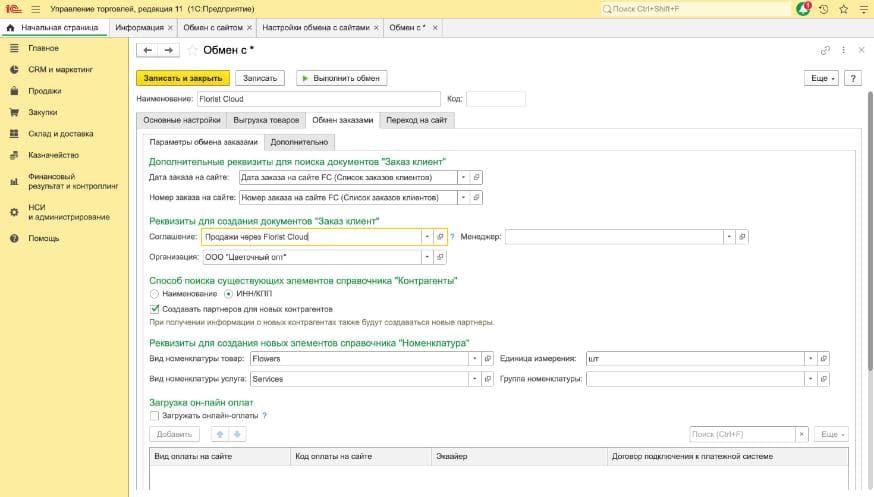Open Склад и доставка section
874x497 pixels.
(x=61, y=134)
